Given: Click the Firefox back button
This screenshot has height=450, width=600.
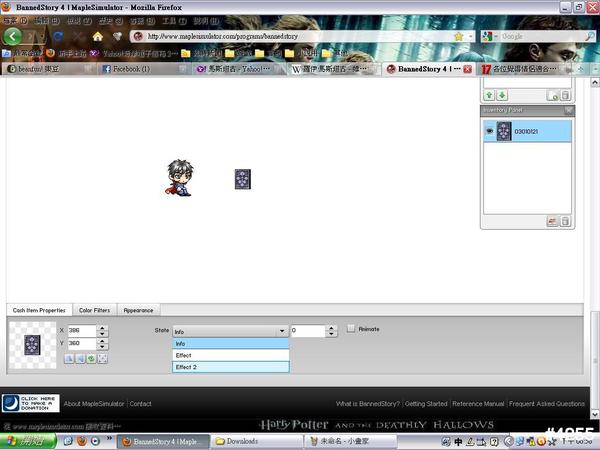Looking at the screenshot, I should point(13,37).
